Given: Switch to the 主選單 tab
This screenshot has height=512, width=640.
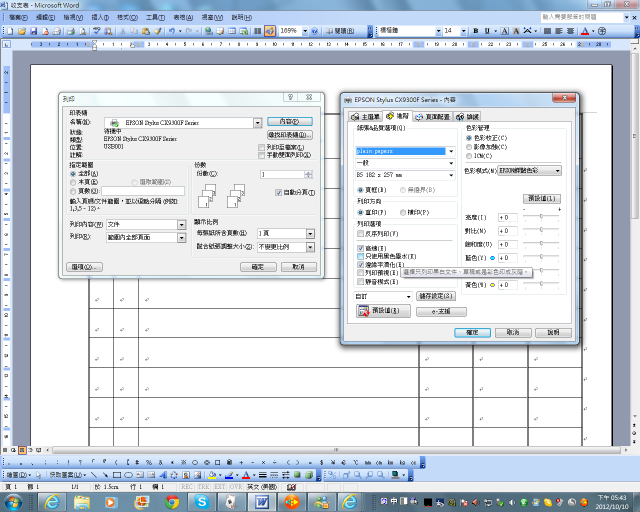Looking at the screenshot, I should [365, 117].
